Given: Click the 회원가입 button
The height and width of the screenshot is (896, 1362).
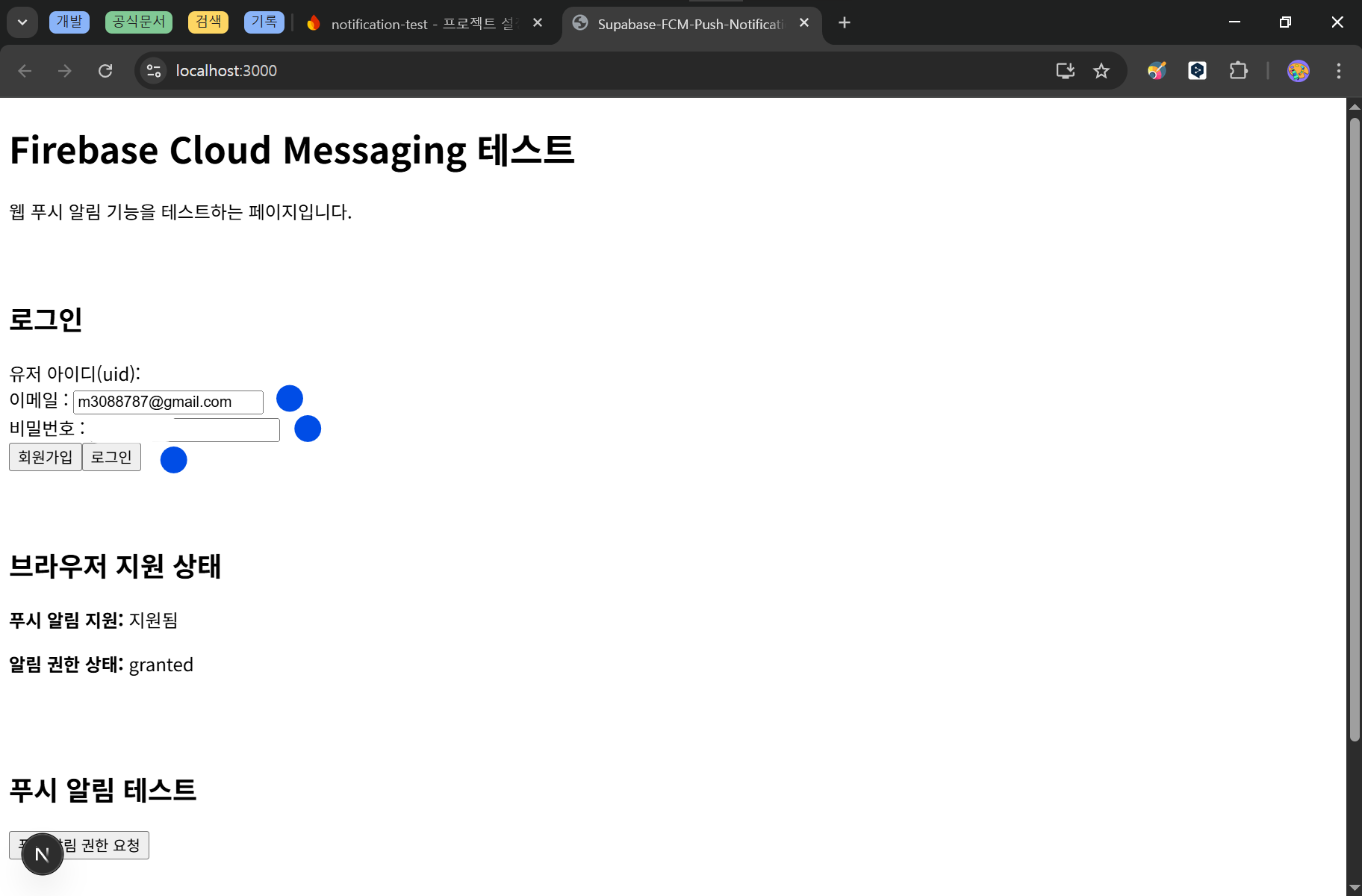Looking at the screenshot, I should click(46, 457).
